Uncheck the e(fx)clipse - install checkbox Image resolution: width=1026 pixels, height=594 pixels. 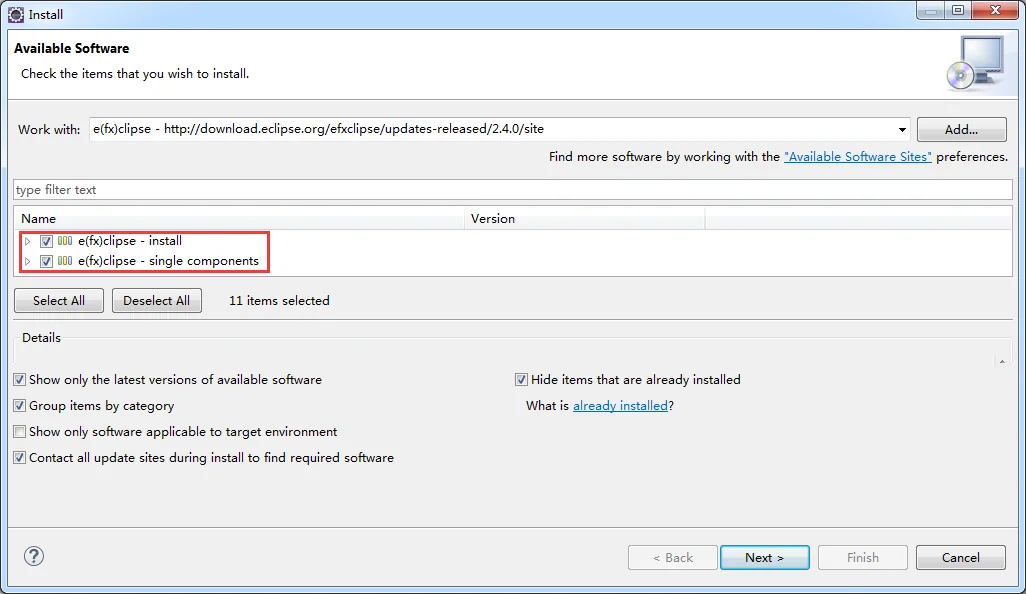[46, 241]
